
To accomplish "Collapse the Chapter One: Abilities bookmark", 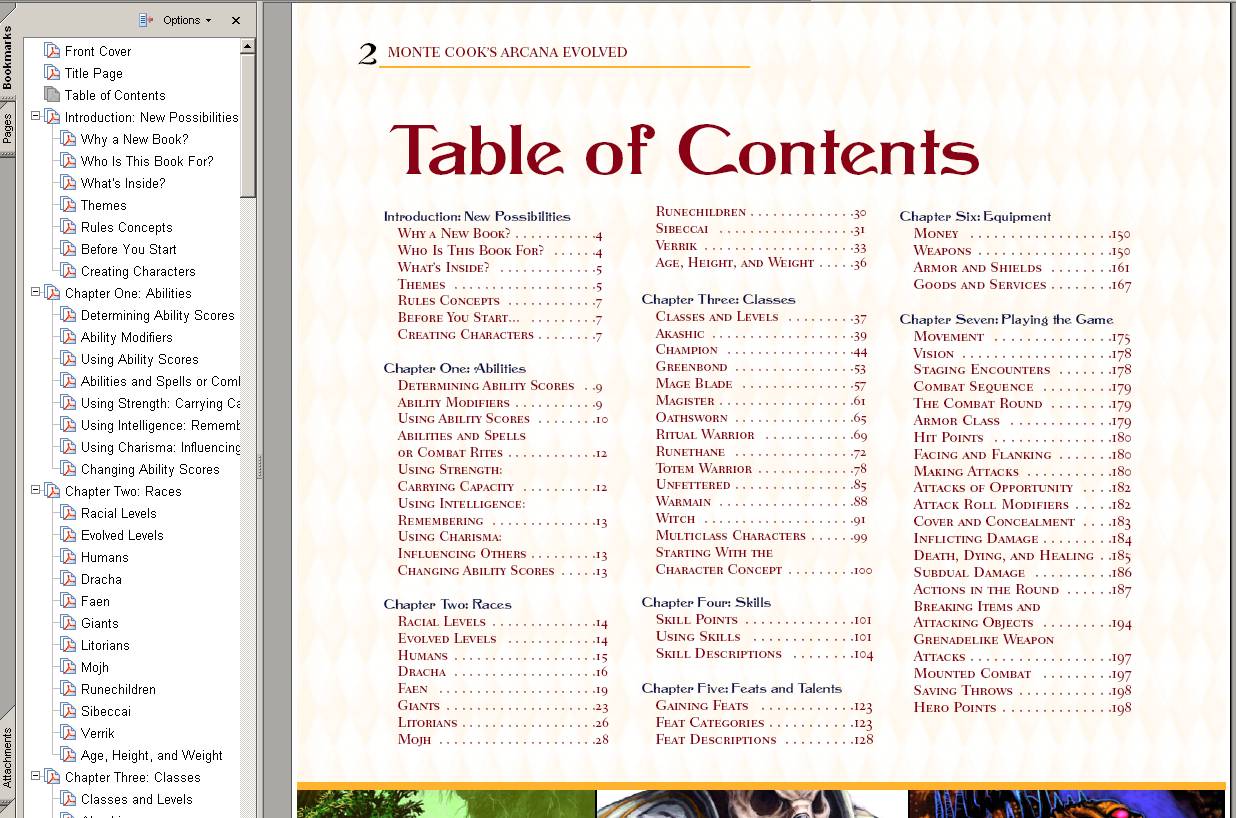I will coord(35,293).
